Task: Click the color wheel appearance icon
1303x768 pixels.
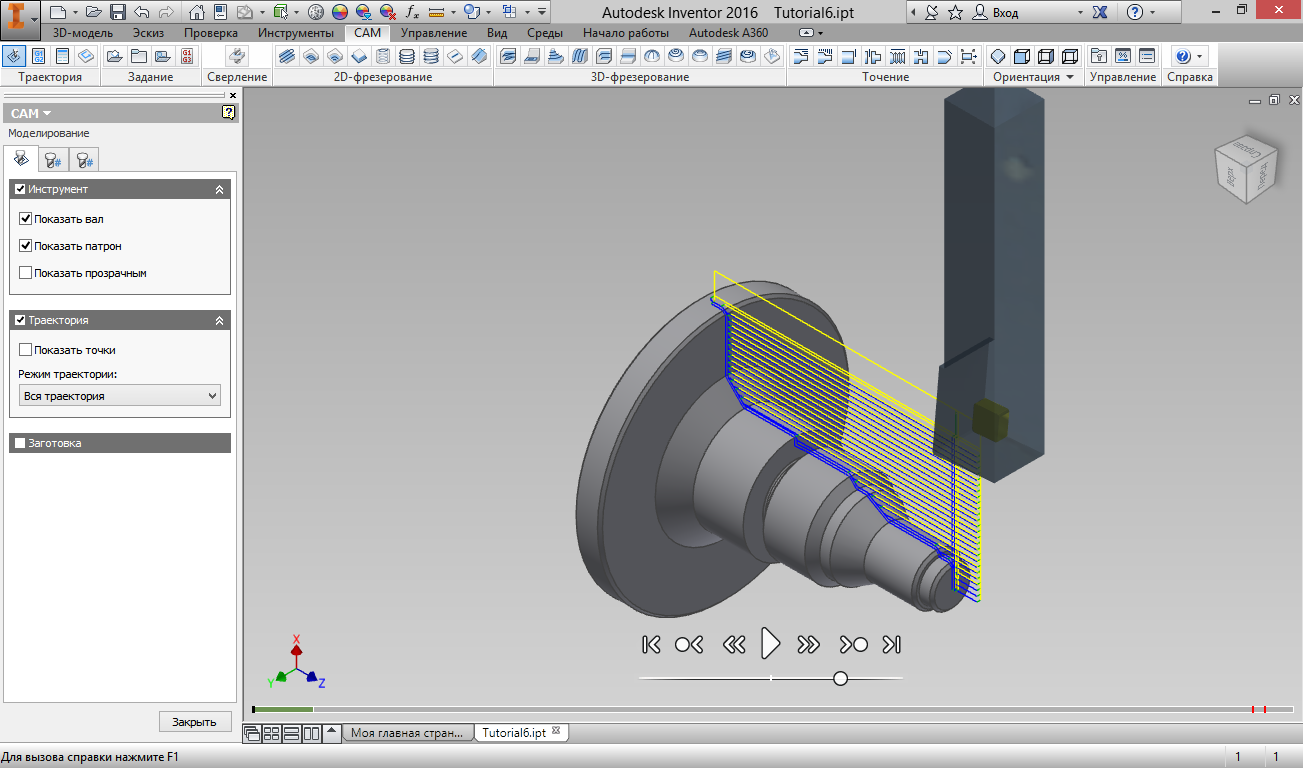Action: (x=339, y=13)
